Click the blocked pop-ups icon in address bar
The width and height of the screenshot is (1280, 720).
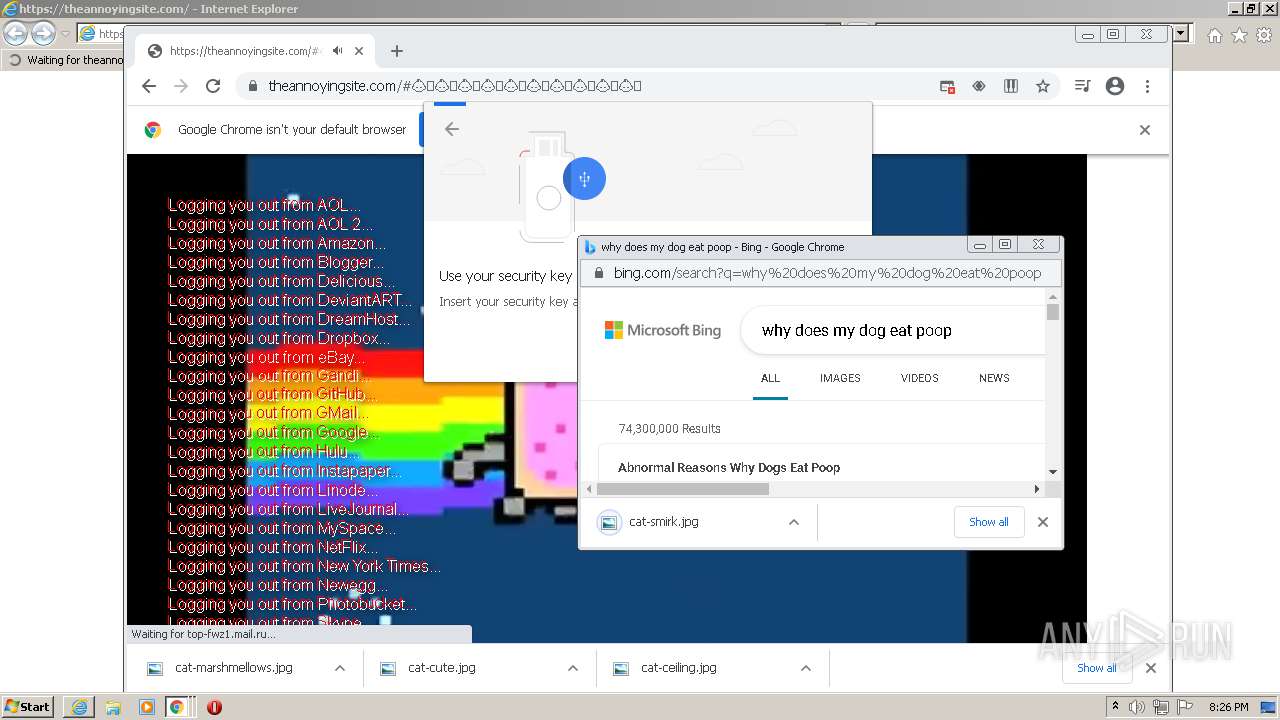click(x=947, y=86)
